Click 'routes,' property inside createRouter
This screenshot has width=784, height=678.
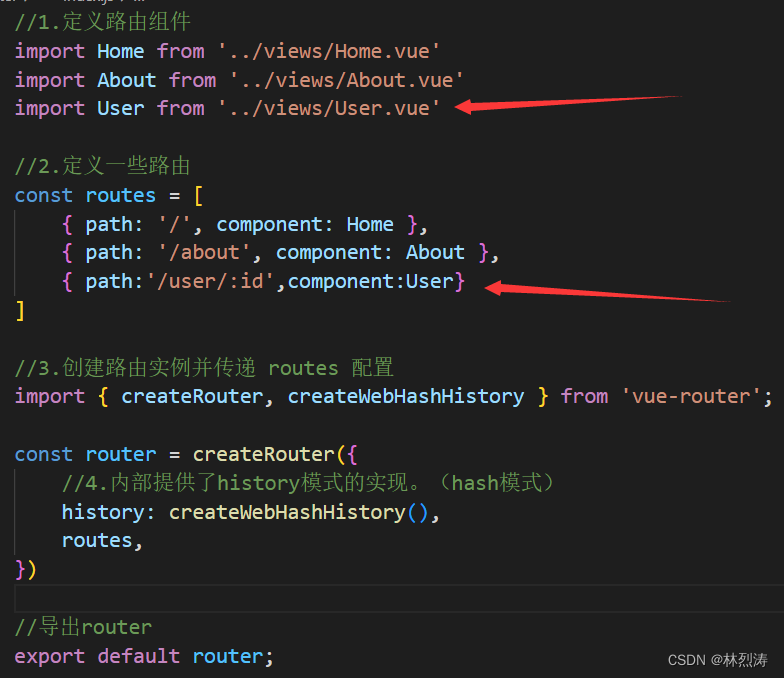pos(102,541)
